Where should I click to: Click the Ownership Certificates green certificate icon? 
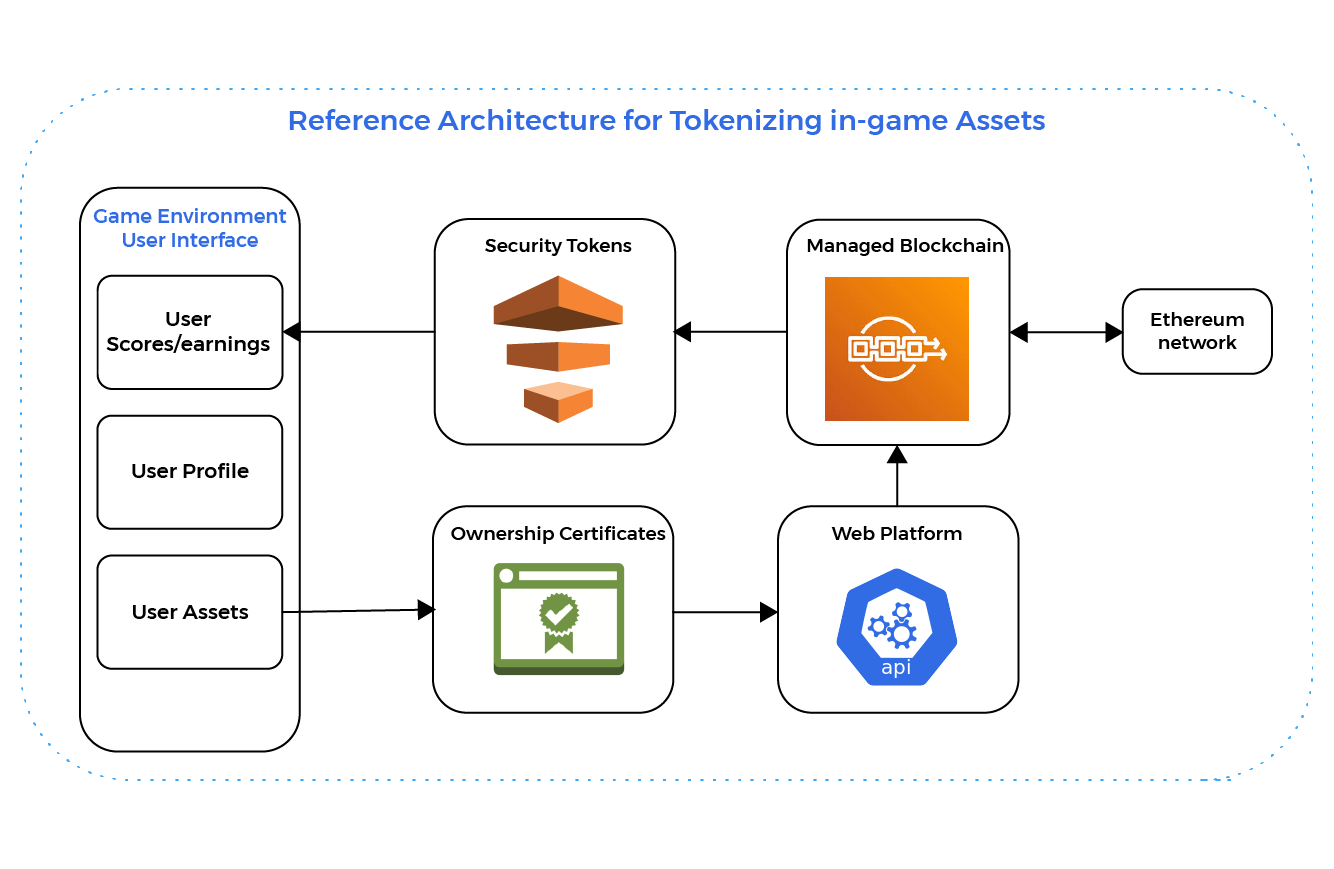pos(559,619)
